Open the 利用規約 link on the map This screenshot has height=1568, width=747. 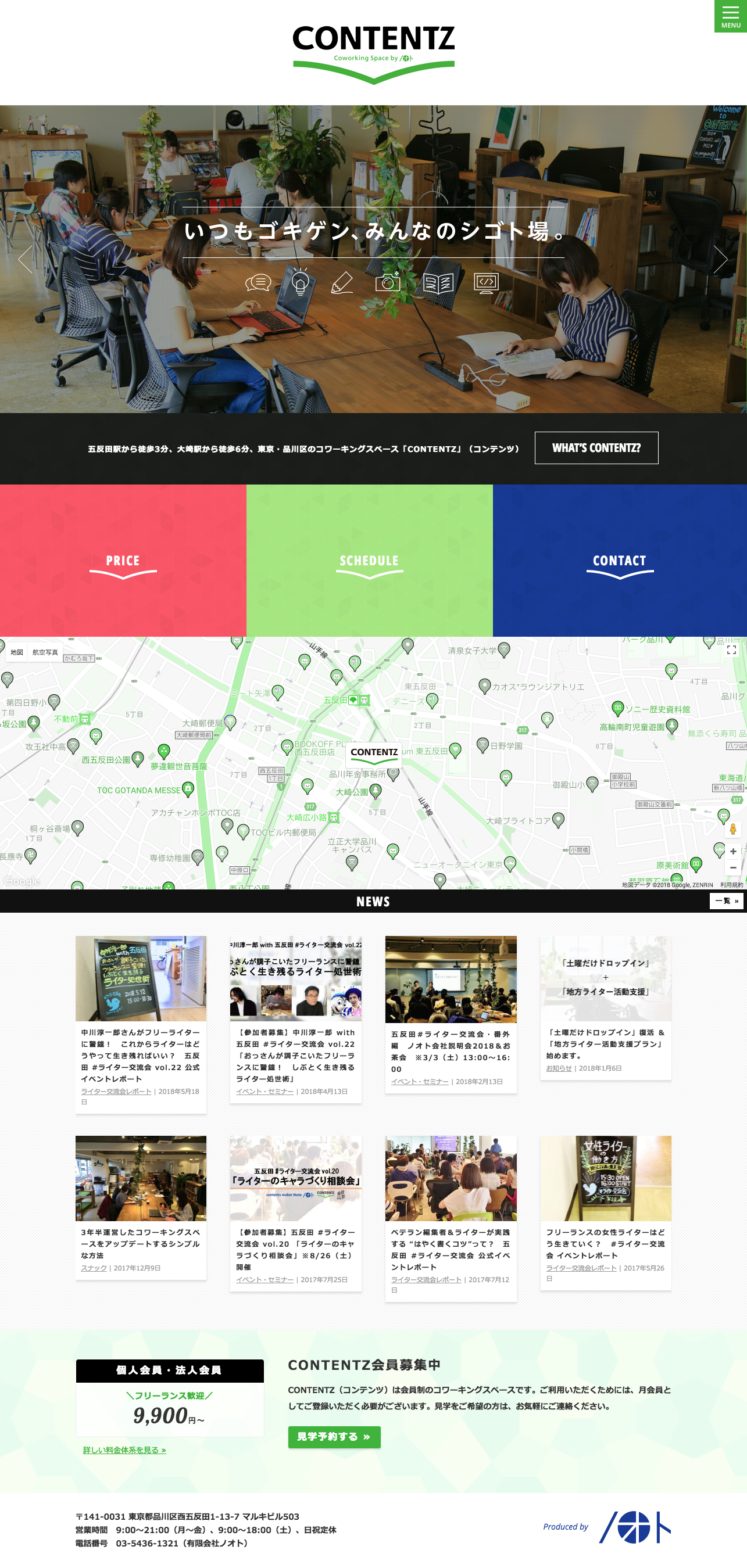(731, 885)
